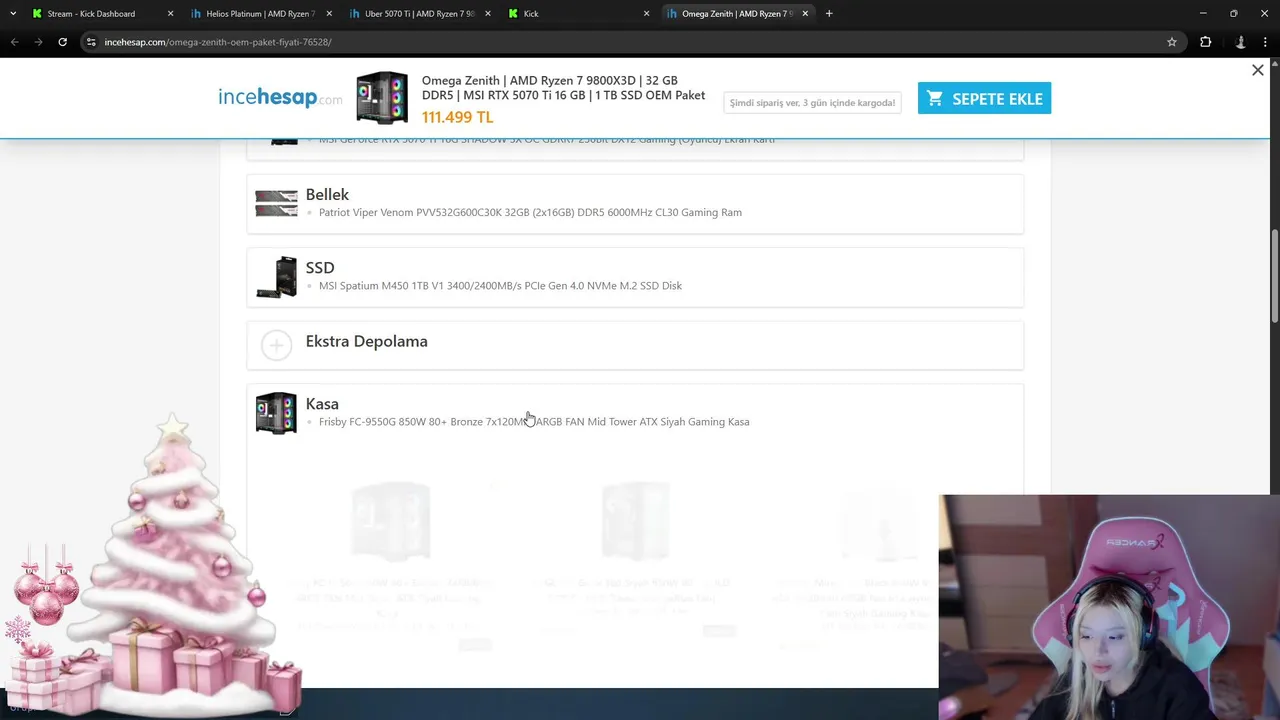View site information icon in address bar
This screenshot has width=1280, height=720.
(x=91, y=42)
